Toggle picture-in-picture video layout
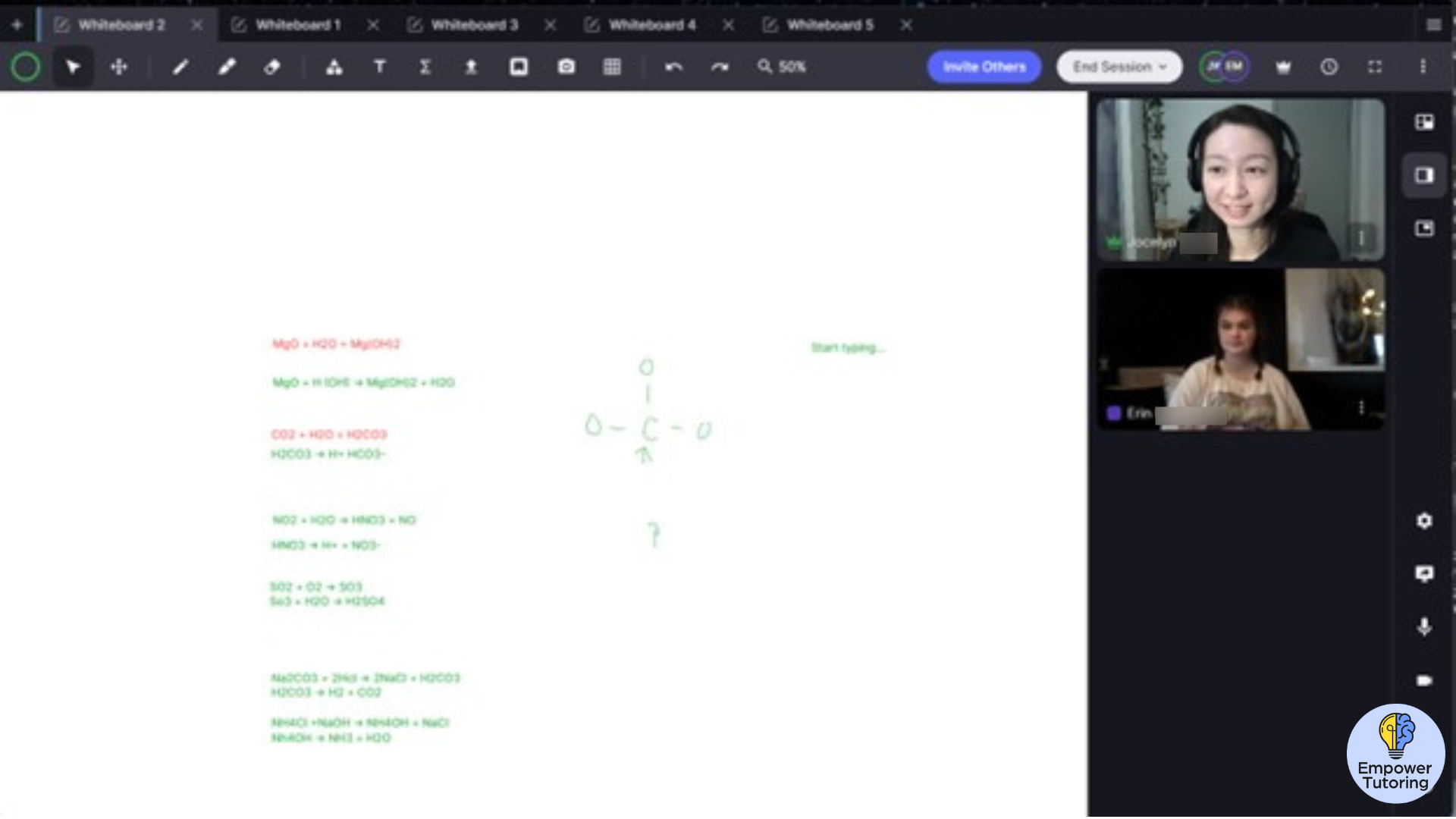Viewport: 1456px width, 819px height. [1426, 228]
